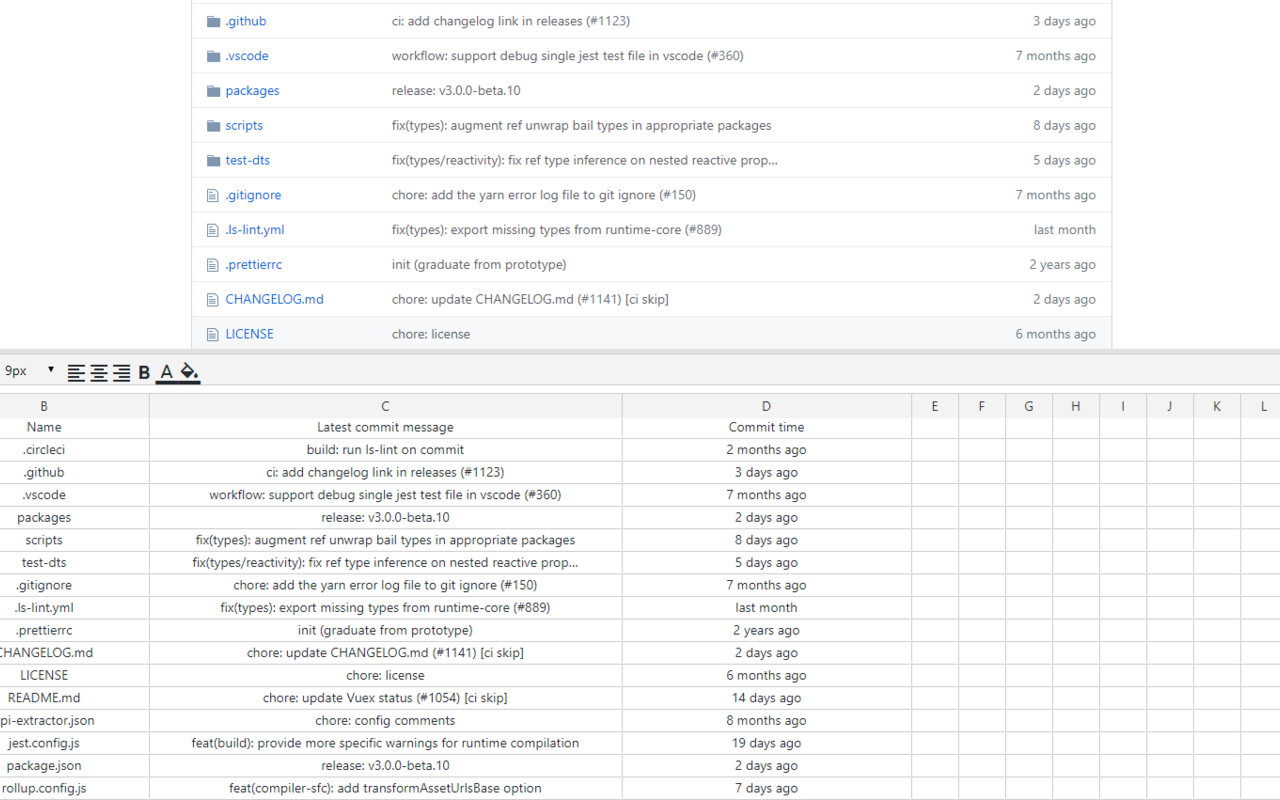The width and height of the screenshot is (1280, 800).
Task: Click the file icon beside LICENSE
Action: tap(212, 334)
